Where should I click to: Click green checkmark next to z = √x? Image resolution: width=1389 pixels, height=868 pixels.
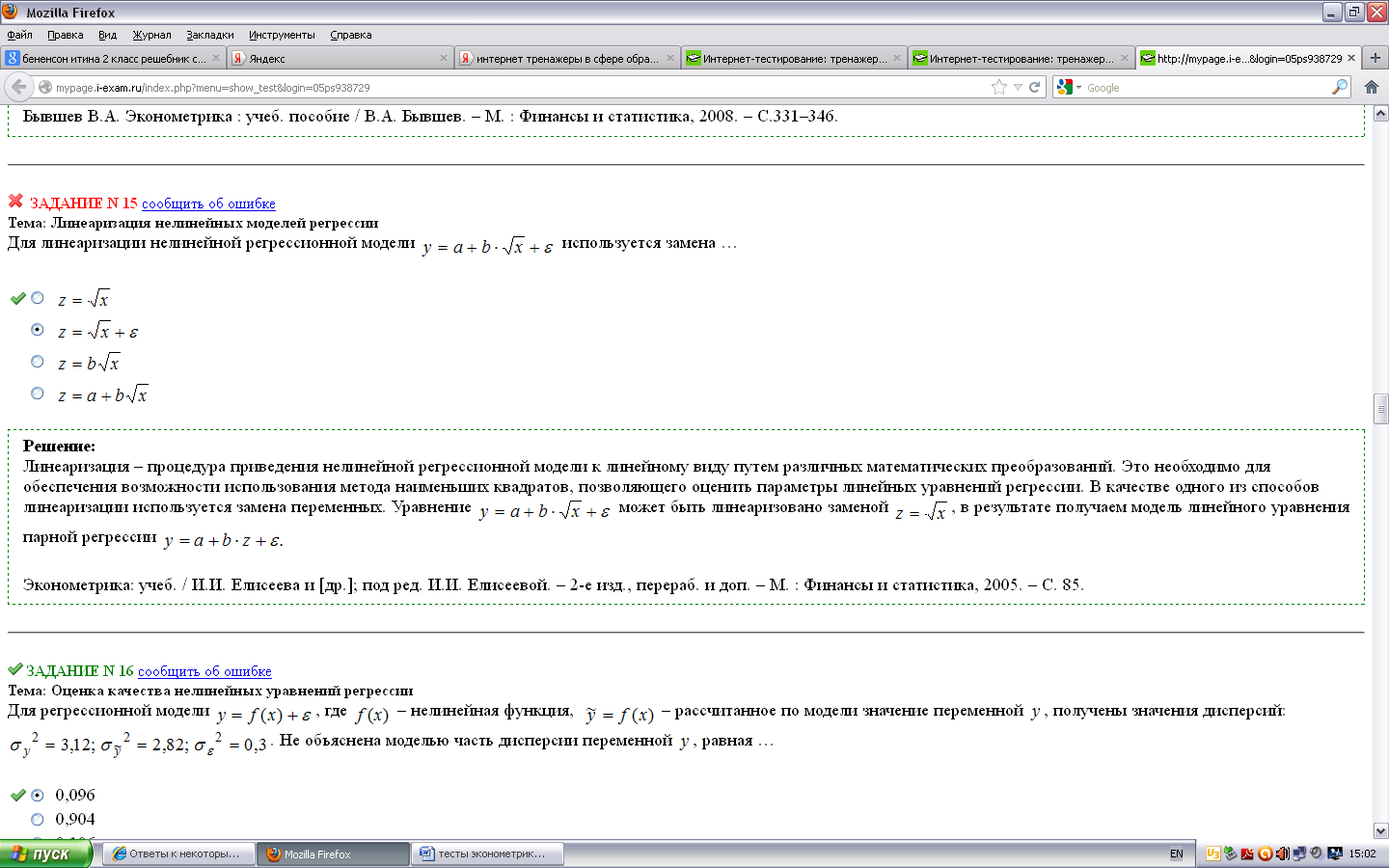(x=17, y=298)
